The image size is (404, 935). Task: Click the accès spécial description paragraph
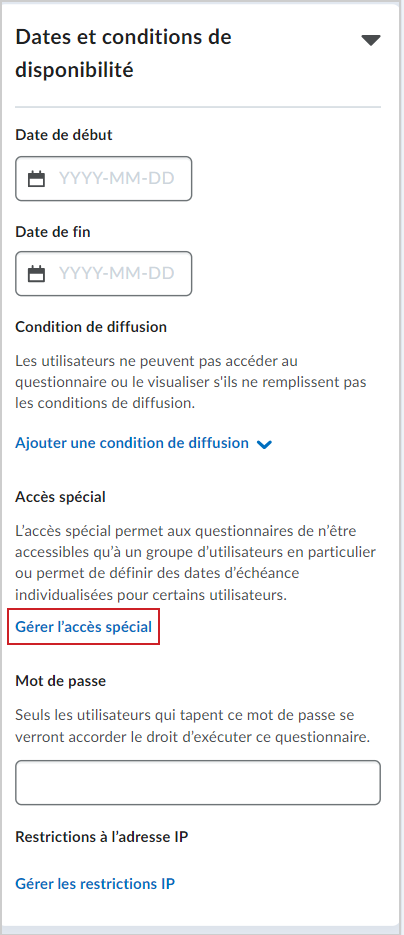point(195,562)
